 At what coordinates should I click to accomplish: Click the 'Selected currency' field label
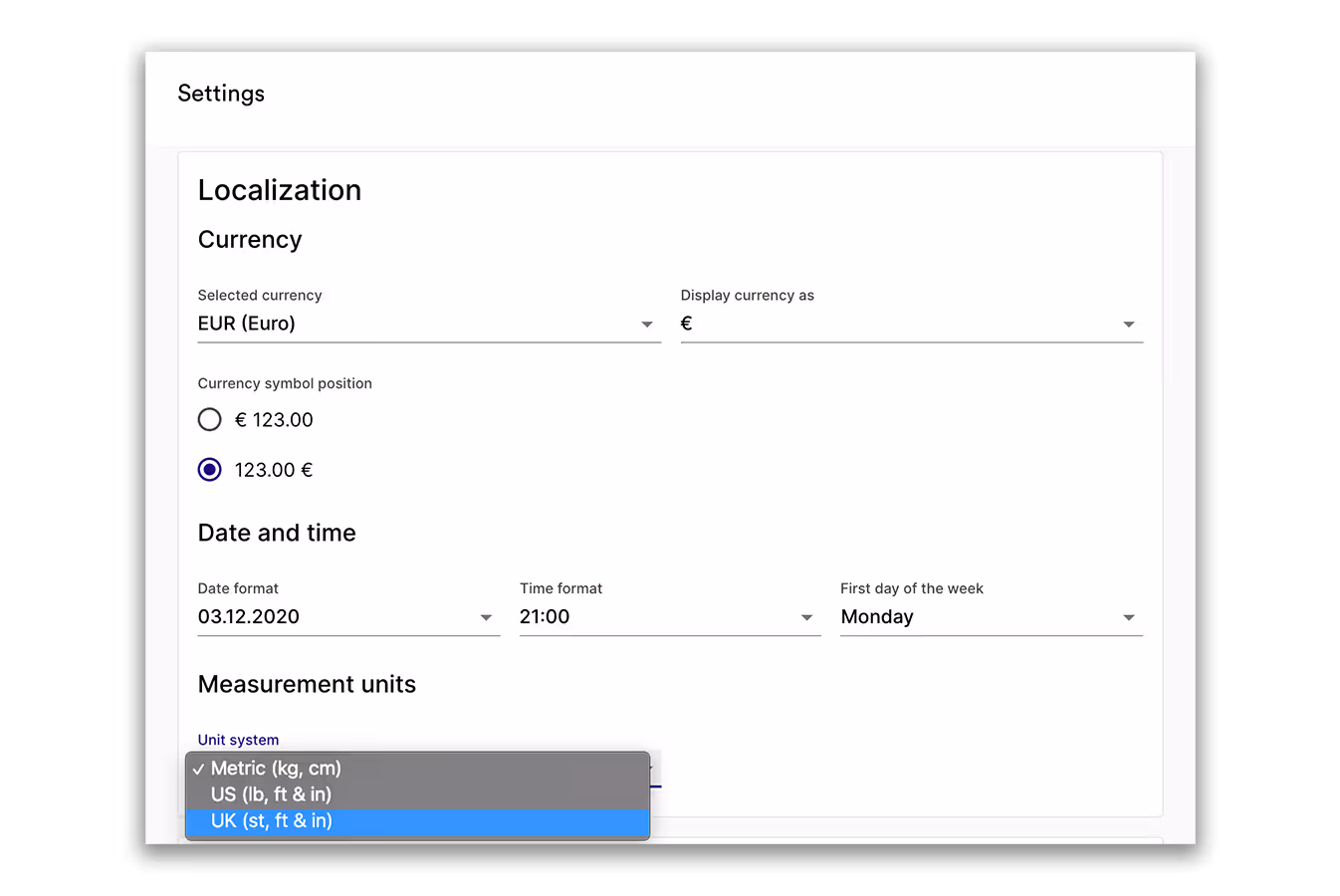click(260, 296)
